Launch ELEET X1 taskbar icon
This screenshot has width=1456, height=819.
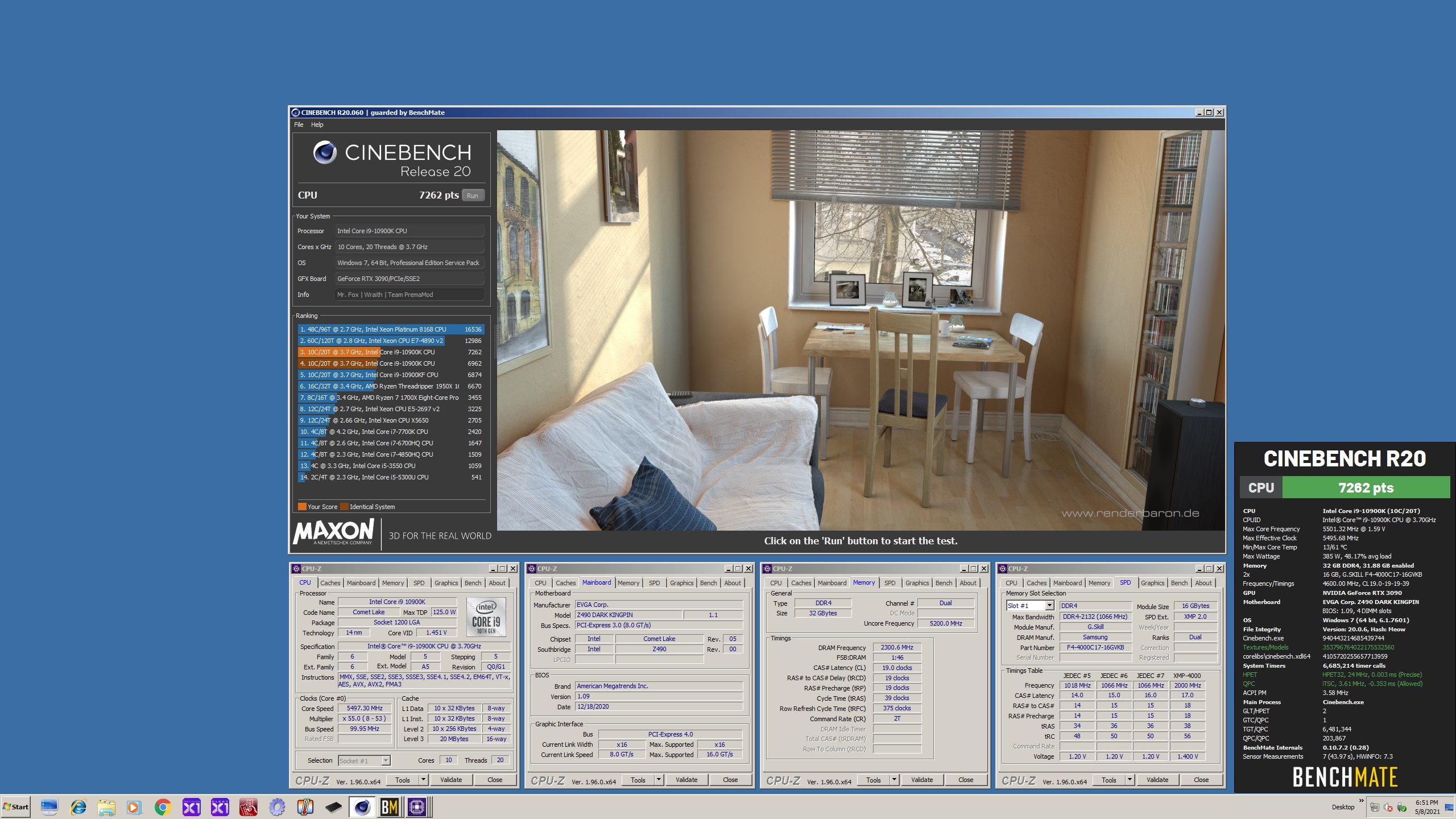click(220, 807)
